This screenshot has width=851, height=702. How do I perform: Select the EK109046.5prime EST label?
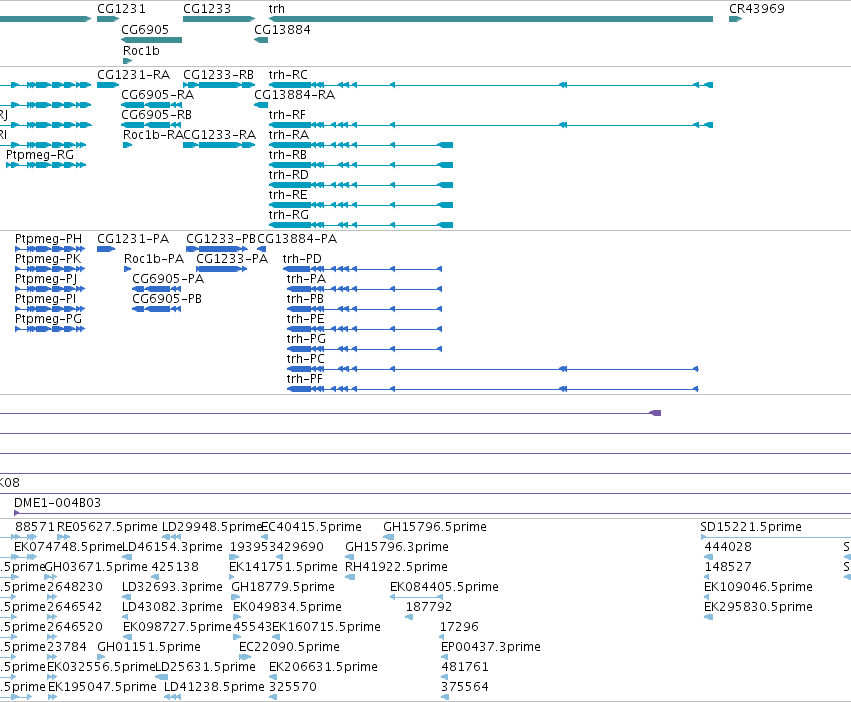(758, 587)
